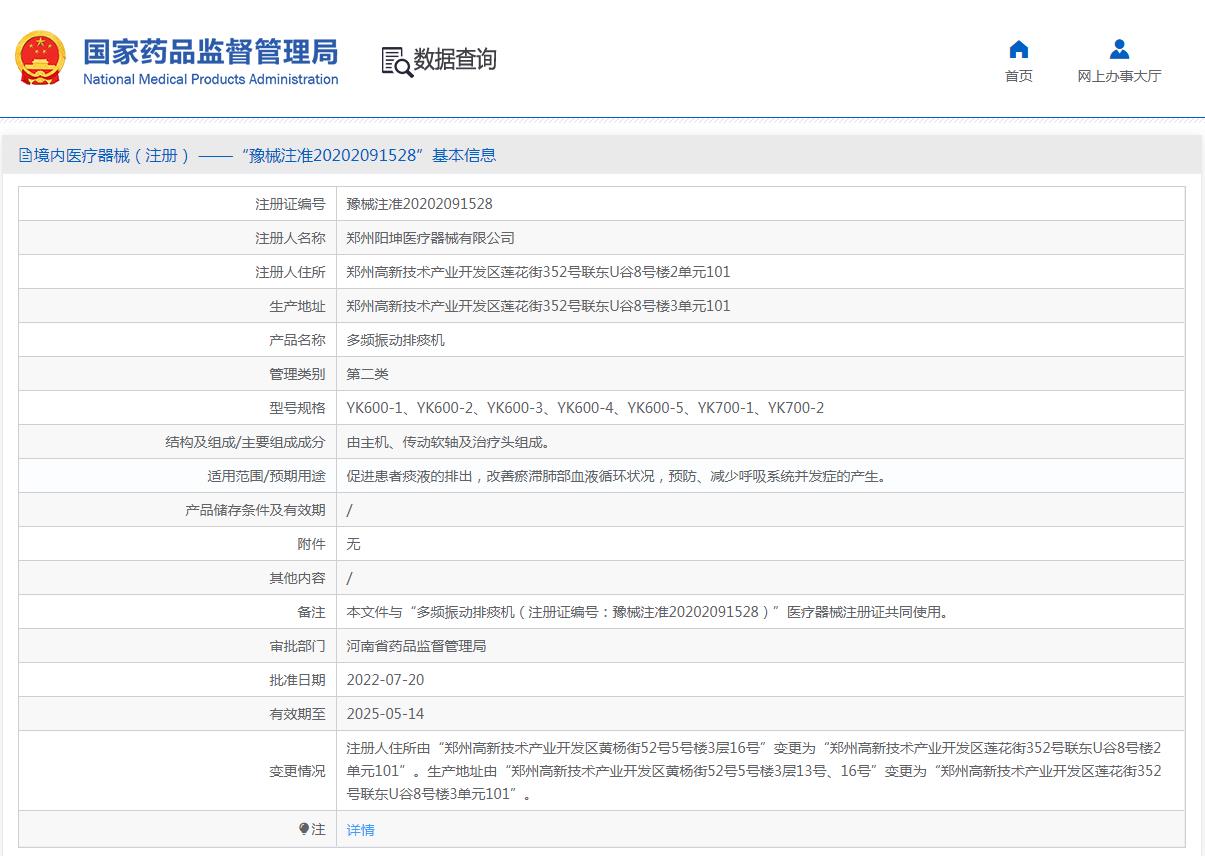This screenshot has height=856, width=1205.
Task: Click the lightbulb icon next to 注
Action: [x=304, y=829]
